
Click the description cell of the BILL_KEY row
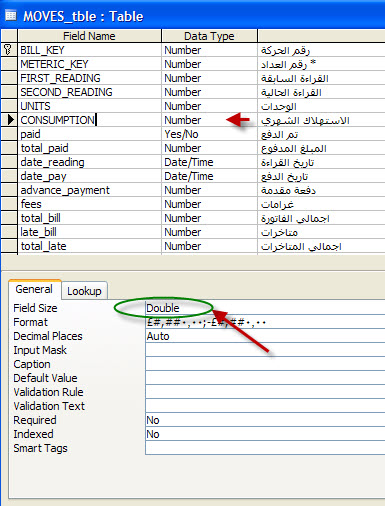coord(321,50)
